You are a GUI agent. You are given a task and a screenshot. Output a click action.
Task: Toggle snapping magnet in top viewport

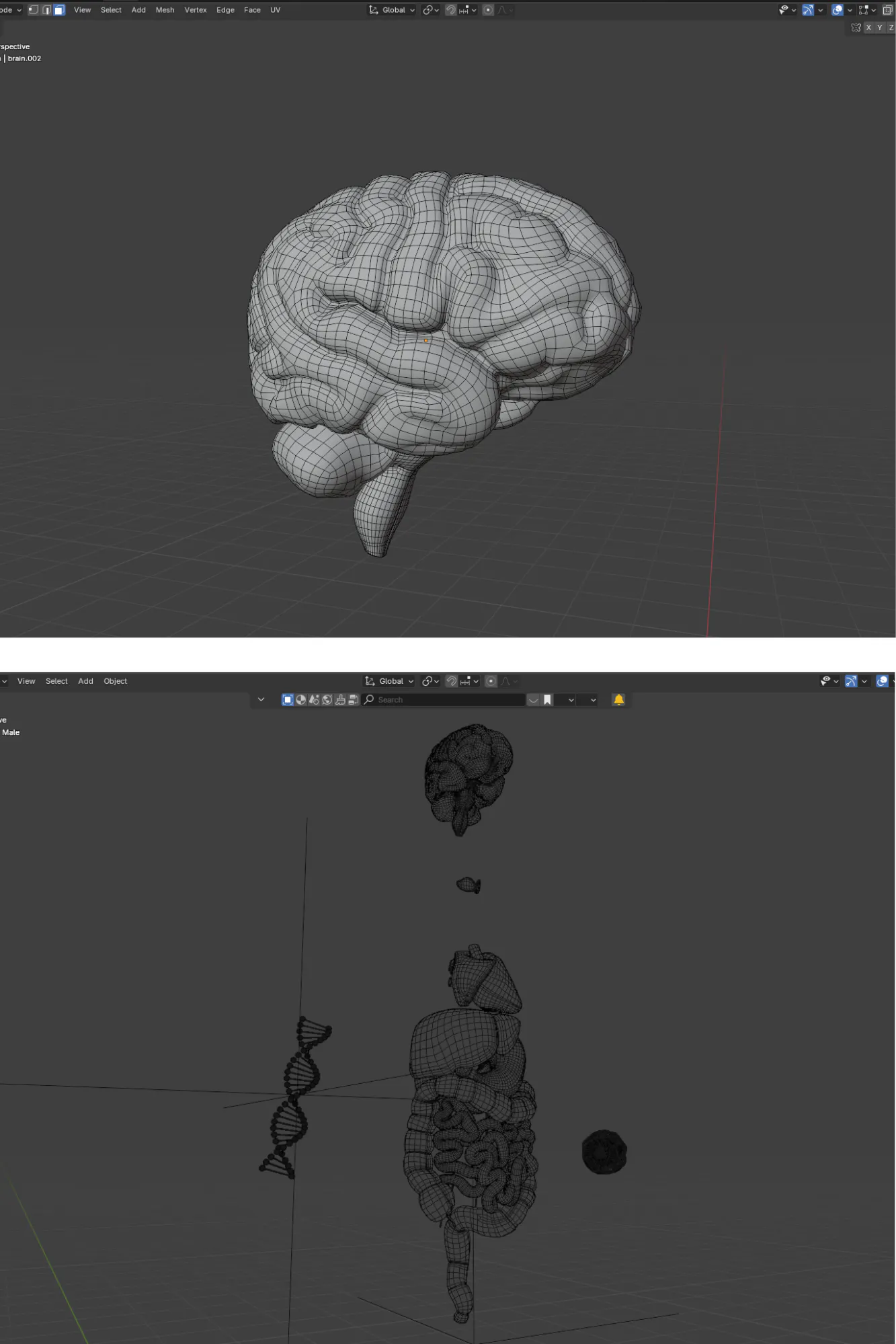(451, 10)
